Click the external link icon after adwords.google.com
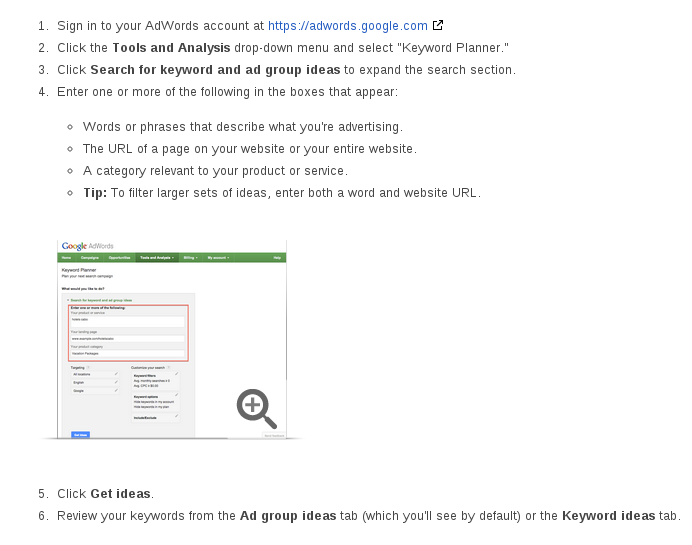The image size is (692, 545). coord(438,25)
